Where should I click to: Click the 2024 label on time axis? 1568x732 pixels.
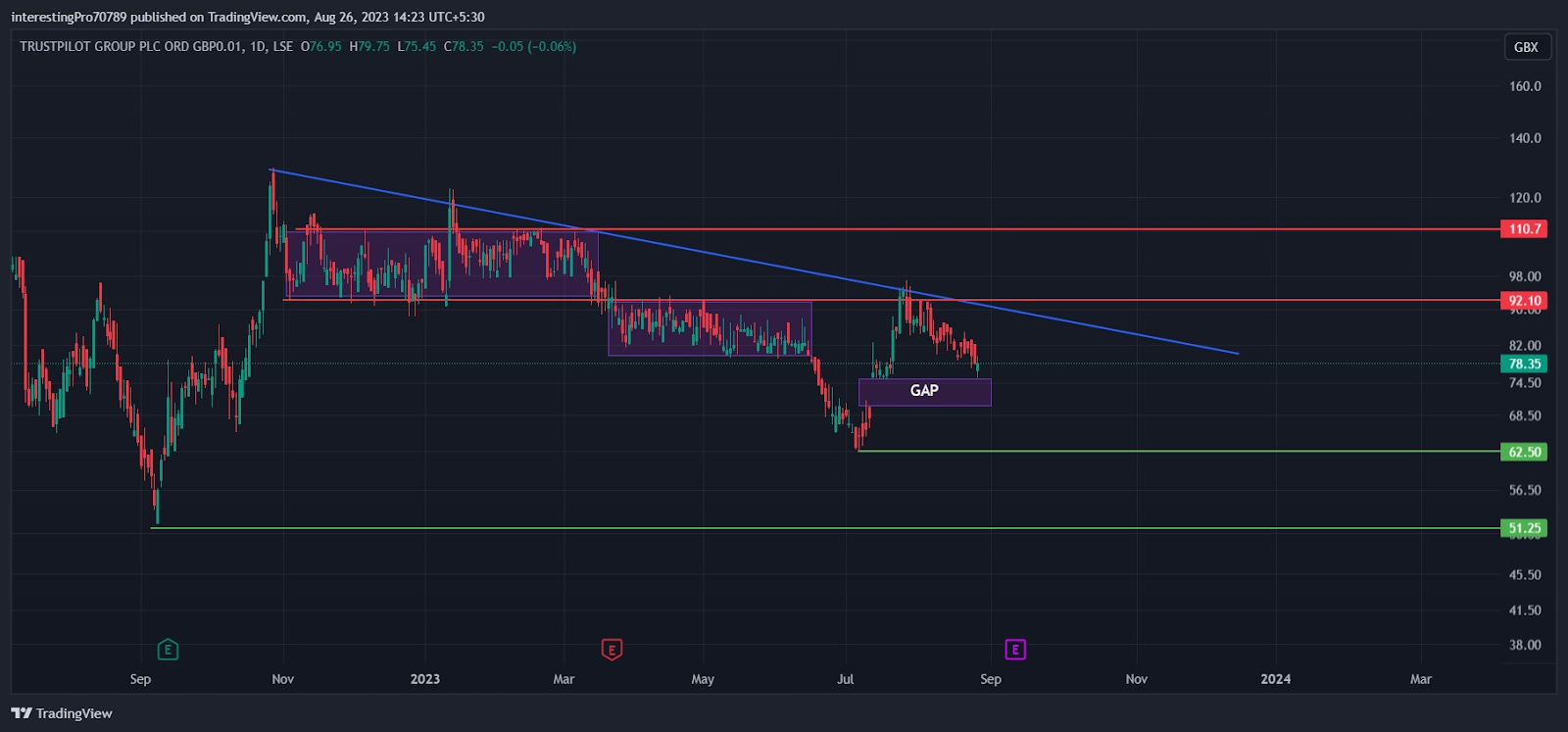[x=1276, y=679]
